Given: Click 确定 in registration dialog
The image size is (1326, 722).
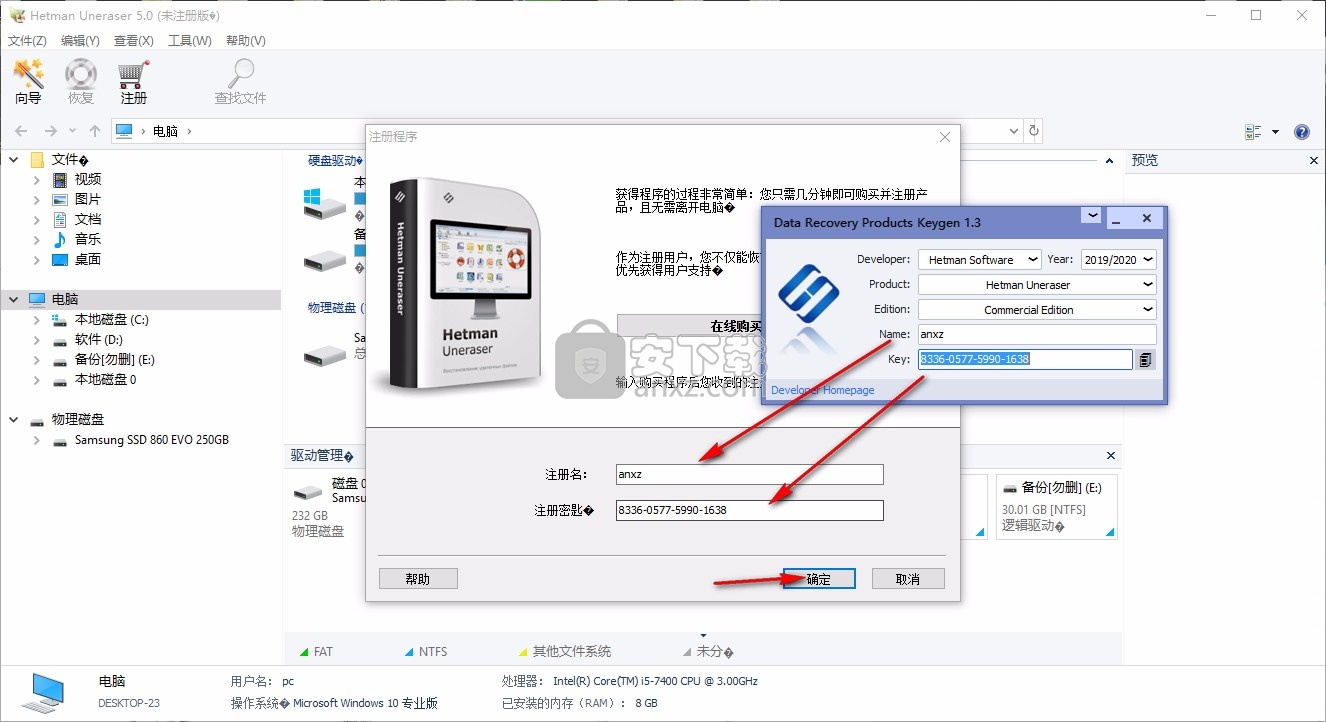Looking at the screenshot, I should point(819,579).
